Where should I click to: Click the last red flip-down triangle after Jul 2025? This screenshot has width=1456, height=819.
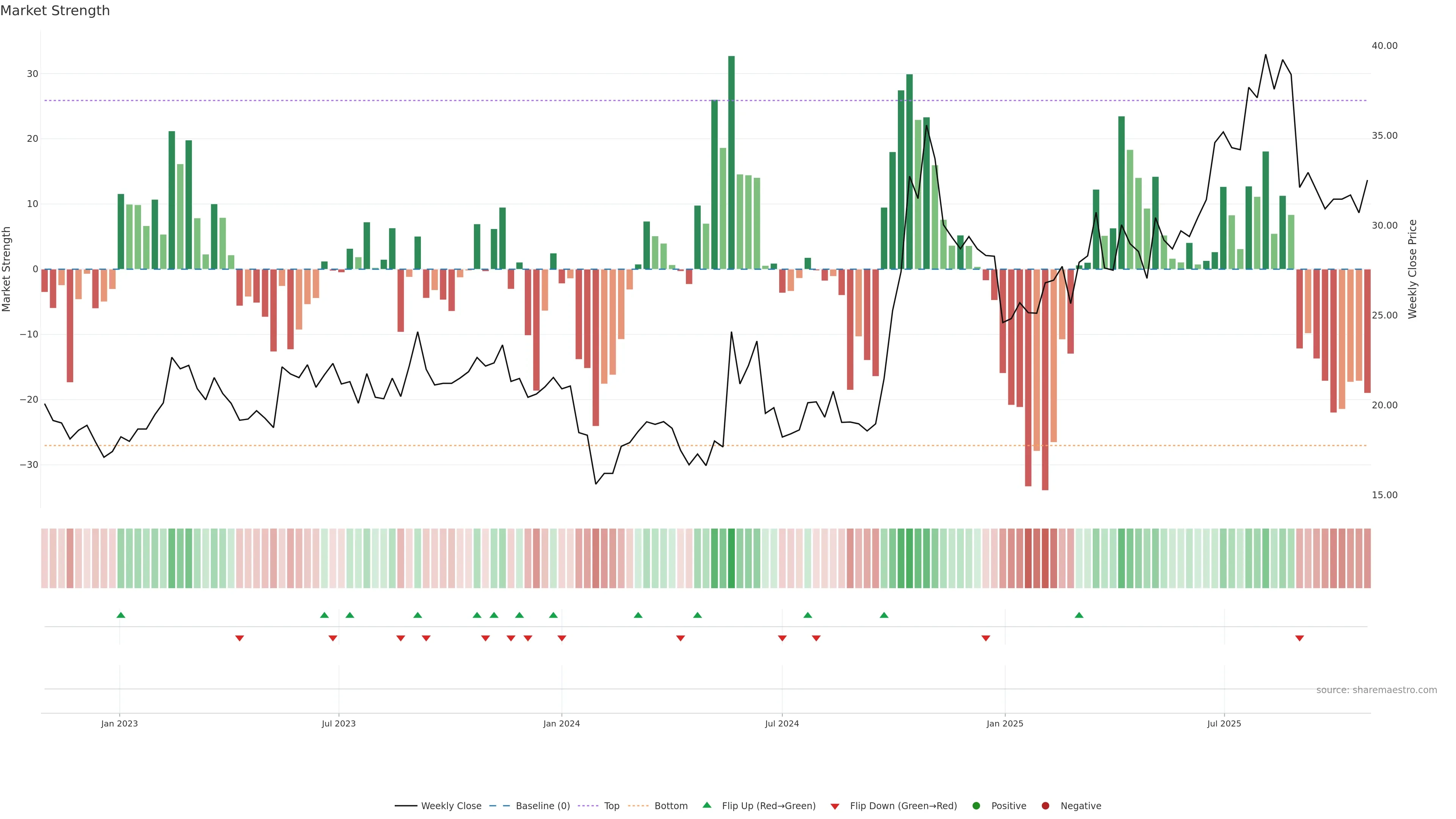click(x=1299, y=638)
